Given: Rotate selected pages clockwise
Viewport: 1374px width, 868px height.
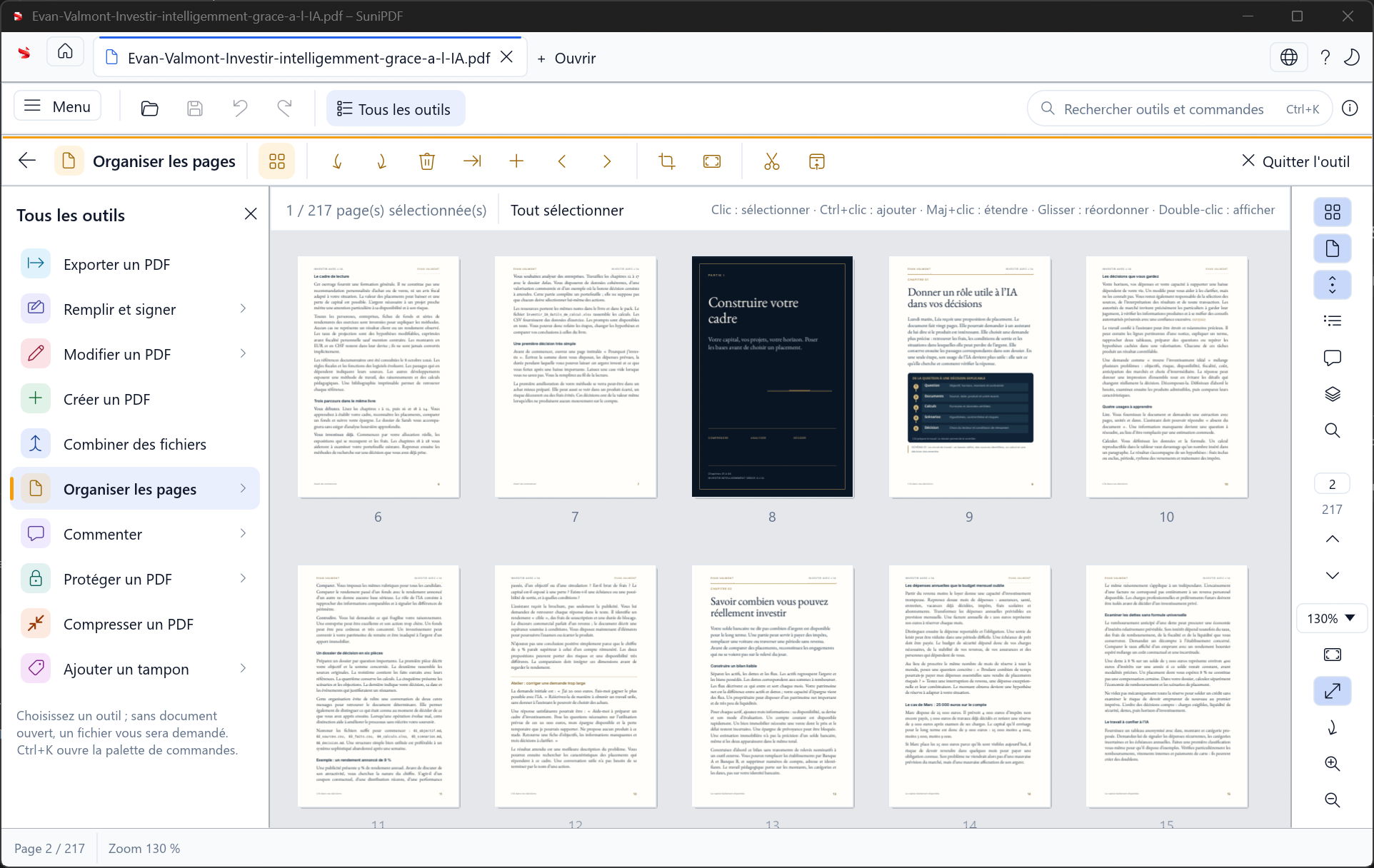Looking at the screenshot, I should 382,161.
